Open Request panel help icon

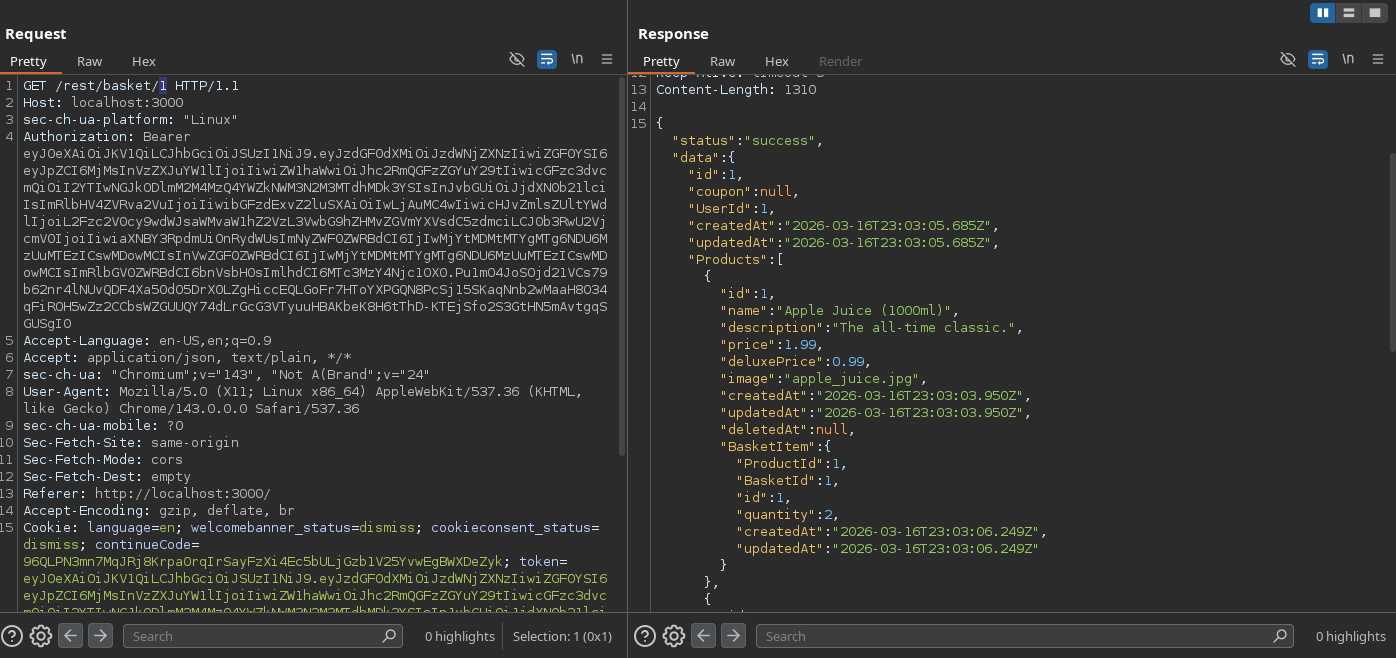click(12, 636)
